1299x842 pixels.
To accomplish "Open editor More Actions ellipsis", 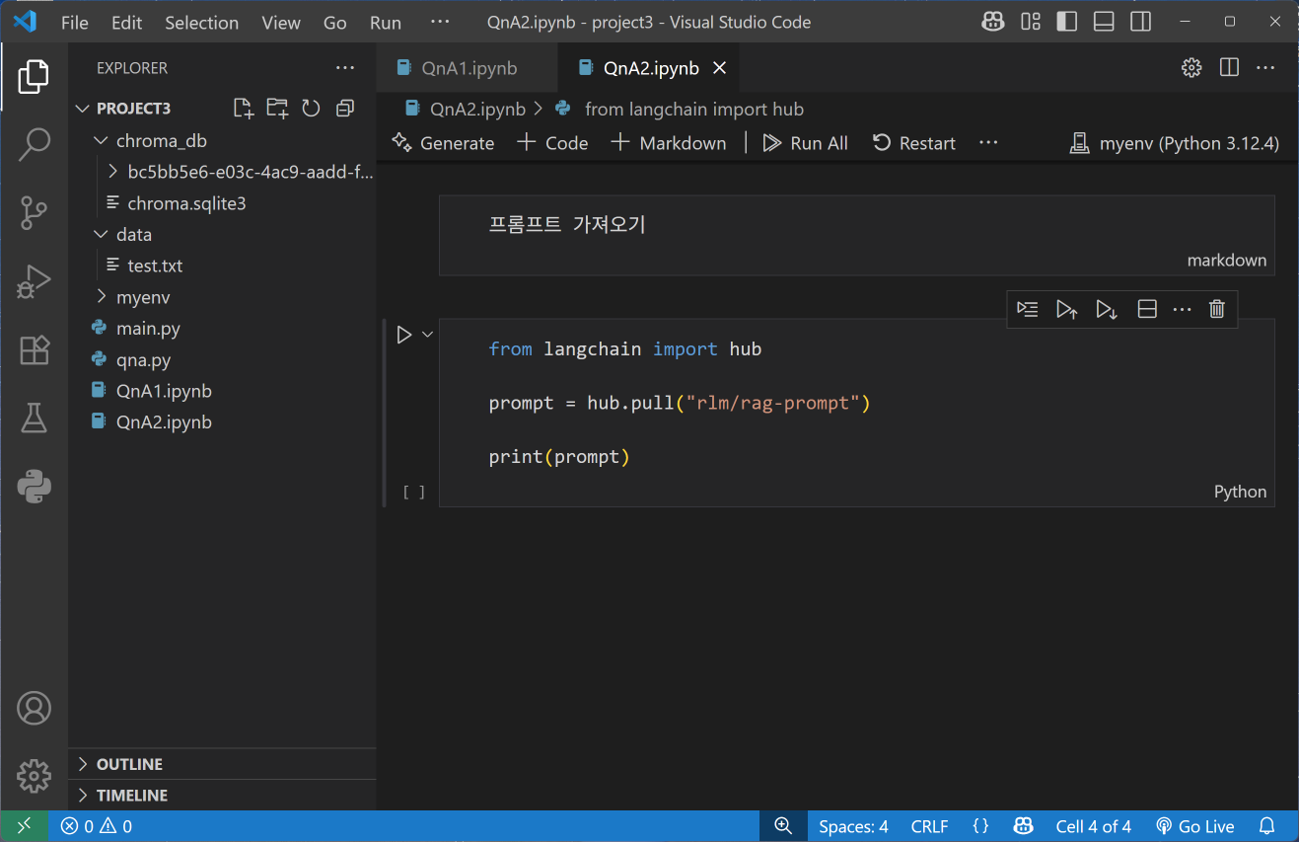I will coord(1266,68).
